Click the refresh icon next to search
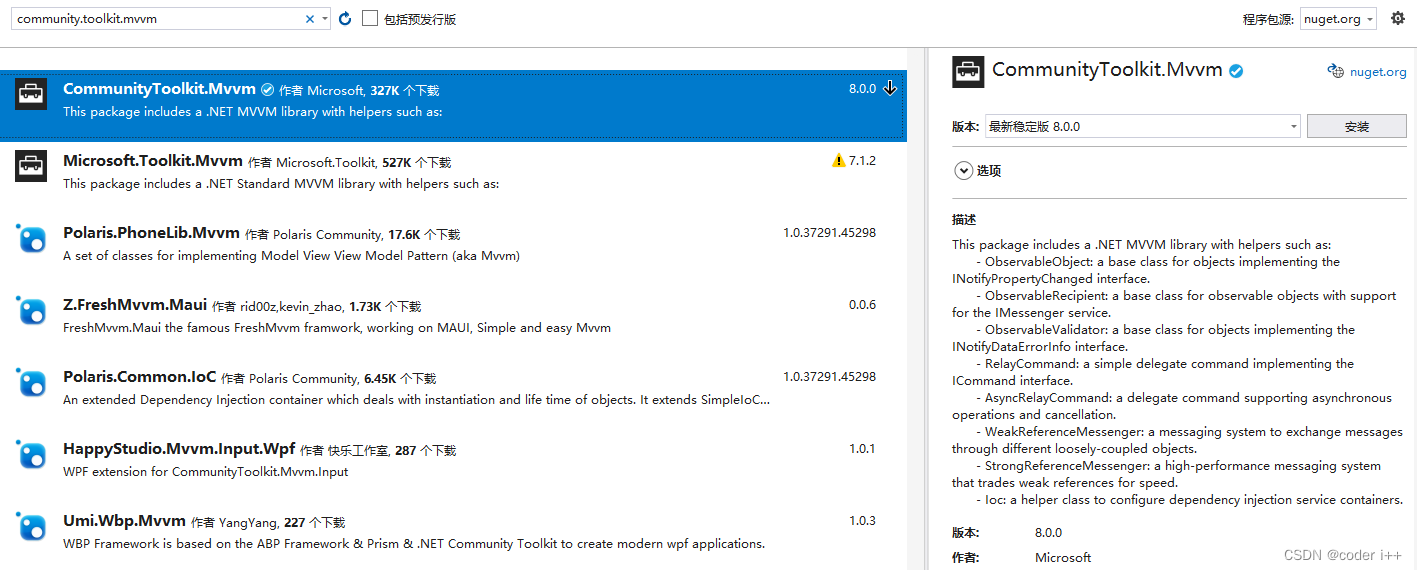 (x=346, y=19)
